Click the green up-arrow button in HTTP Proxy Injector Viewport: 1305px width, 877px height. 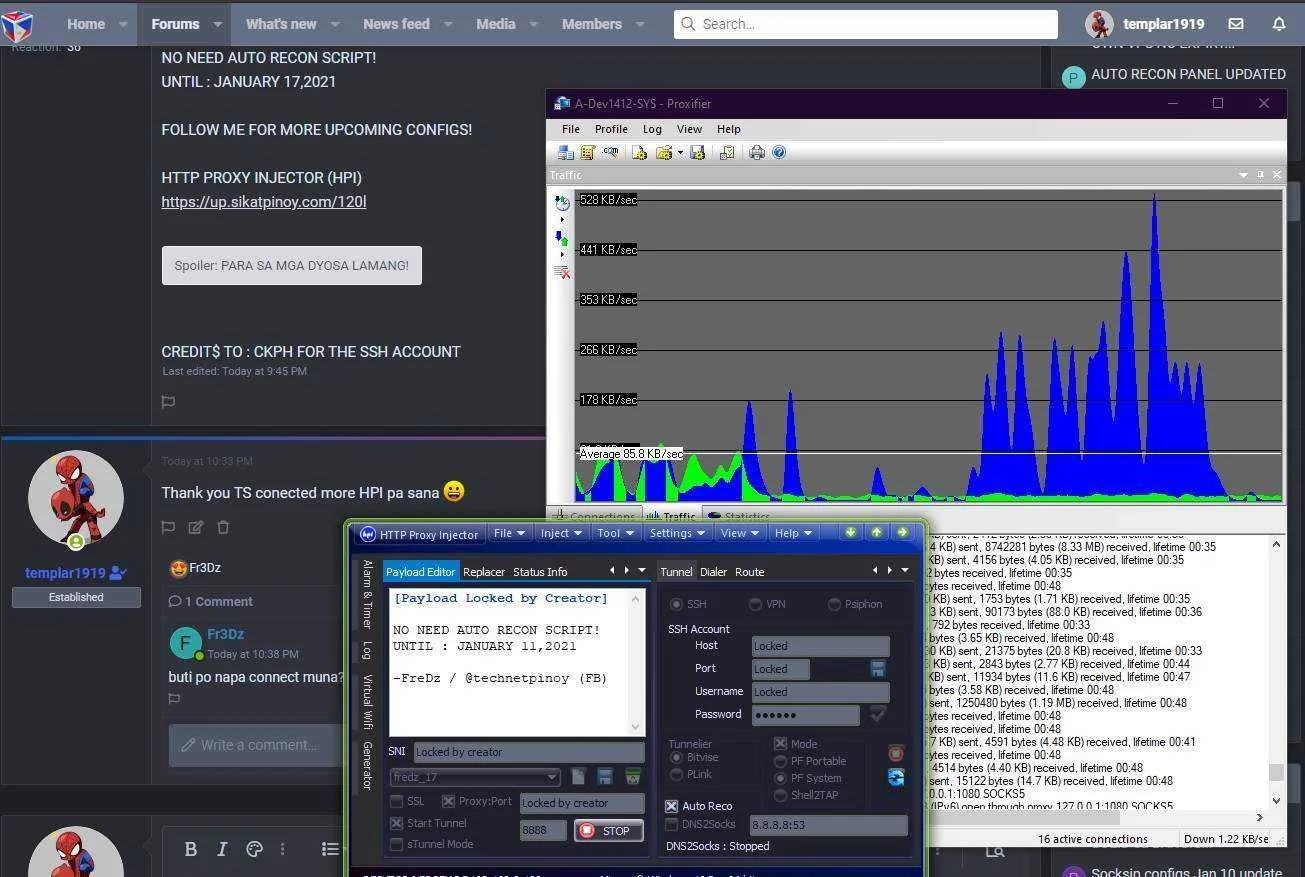(877, 533)
